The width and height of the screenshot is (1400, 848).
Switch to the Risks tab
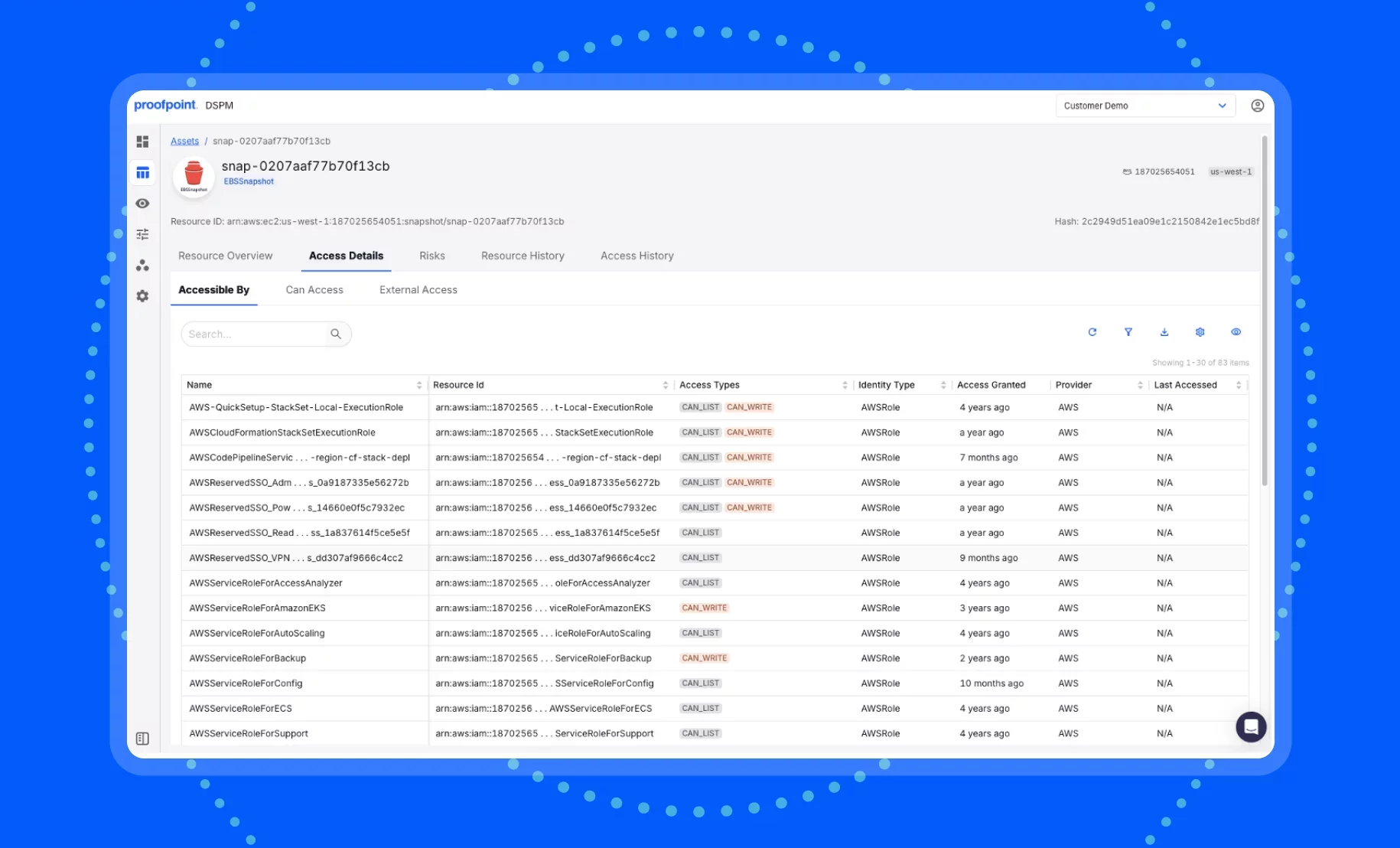click(x=431, y=256)
